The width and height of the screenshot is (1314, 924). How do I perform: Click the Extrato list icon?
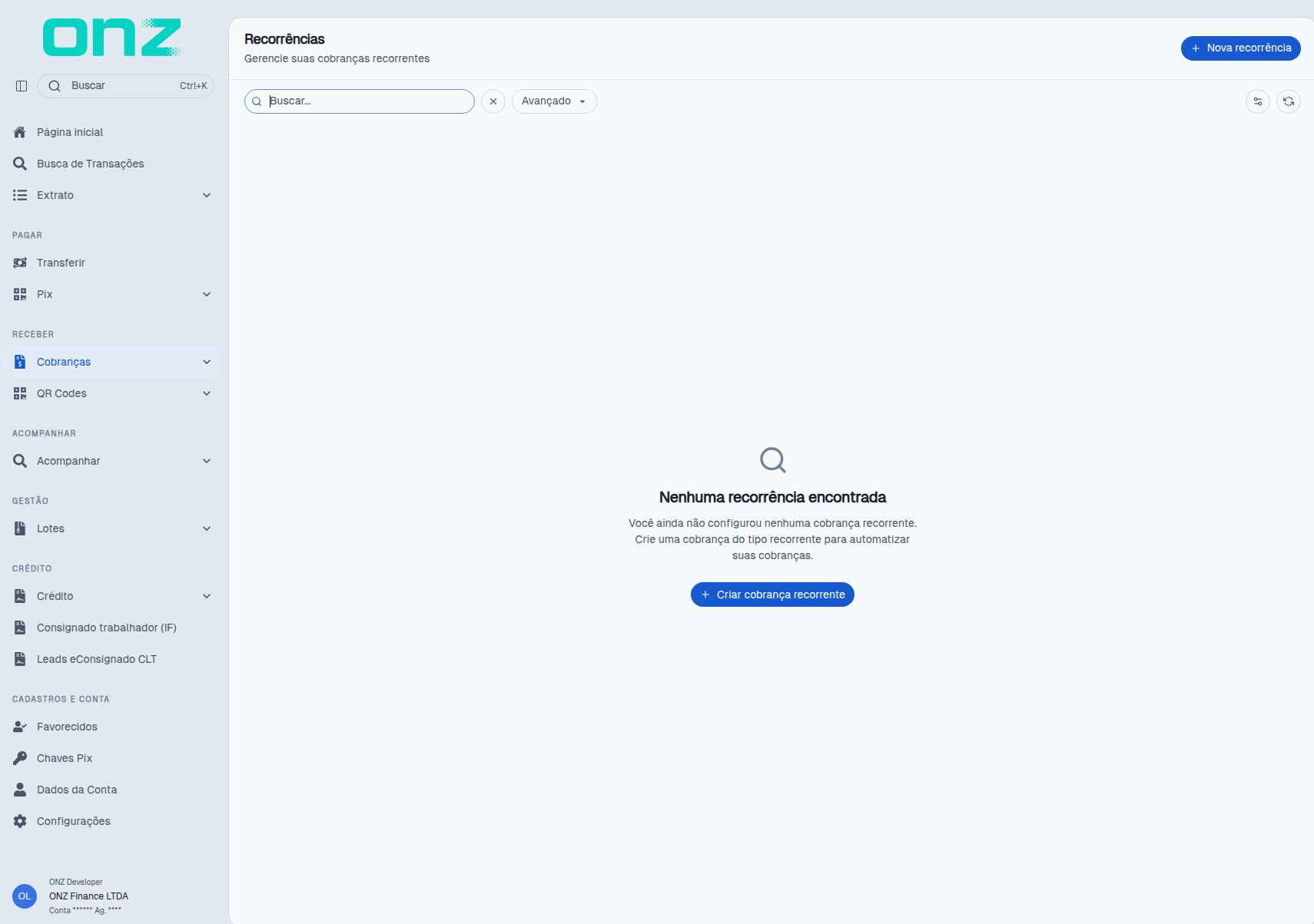pos(20,195)
